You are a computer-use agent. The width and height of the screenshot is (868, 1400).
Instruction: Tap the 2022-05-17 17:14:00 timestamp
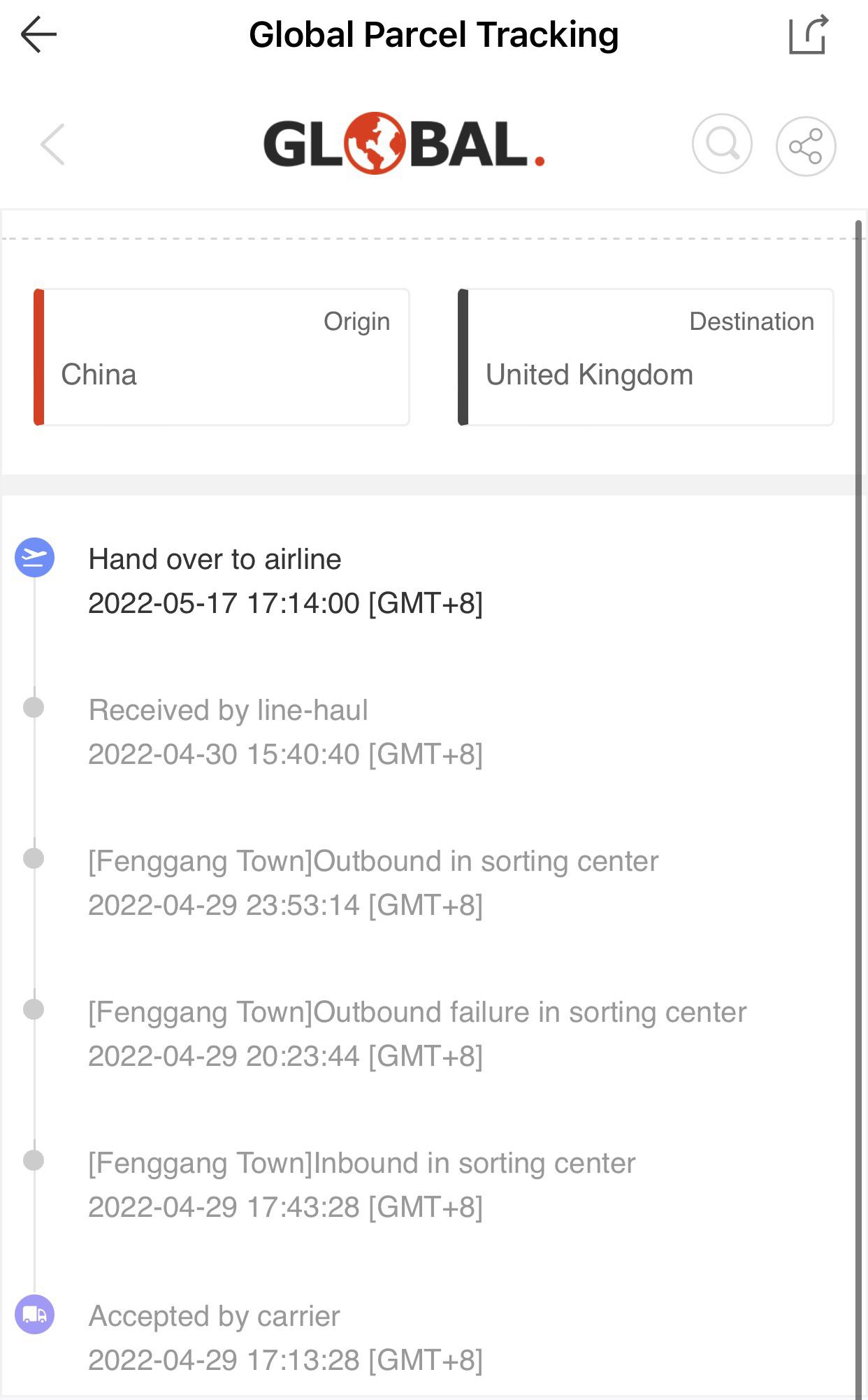click(x=285, y=603)
